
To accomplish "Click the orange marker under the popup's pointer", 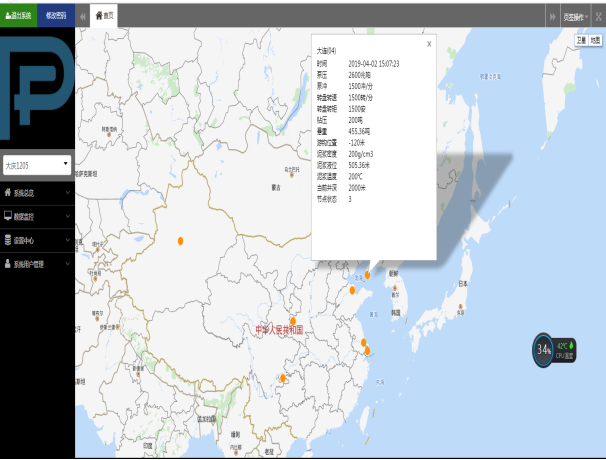I will (368, 275).
